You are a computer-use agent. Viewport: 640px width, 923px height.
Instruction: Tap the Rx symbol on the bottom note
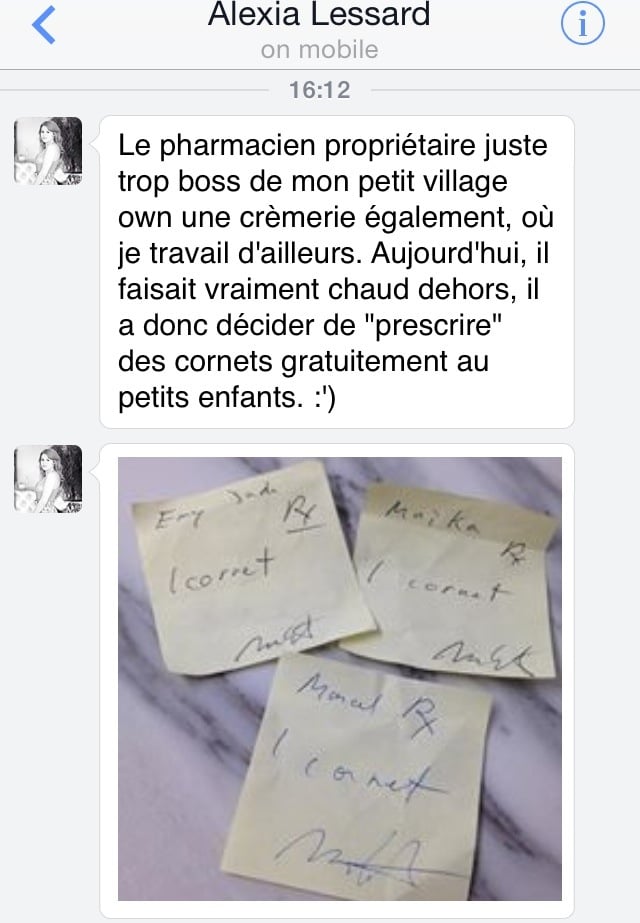[x=420, y=716]
